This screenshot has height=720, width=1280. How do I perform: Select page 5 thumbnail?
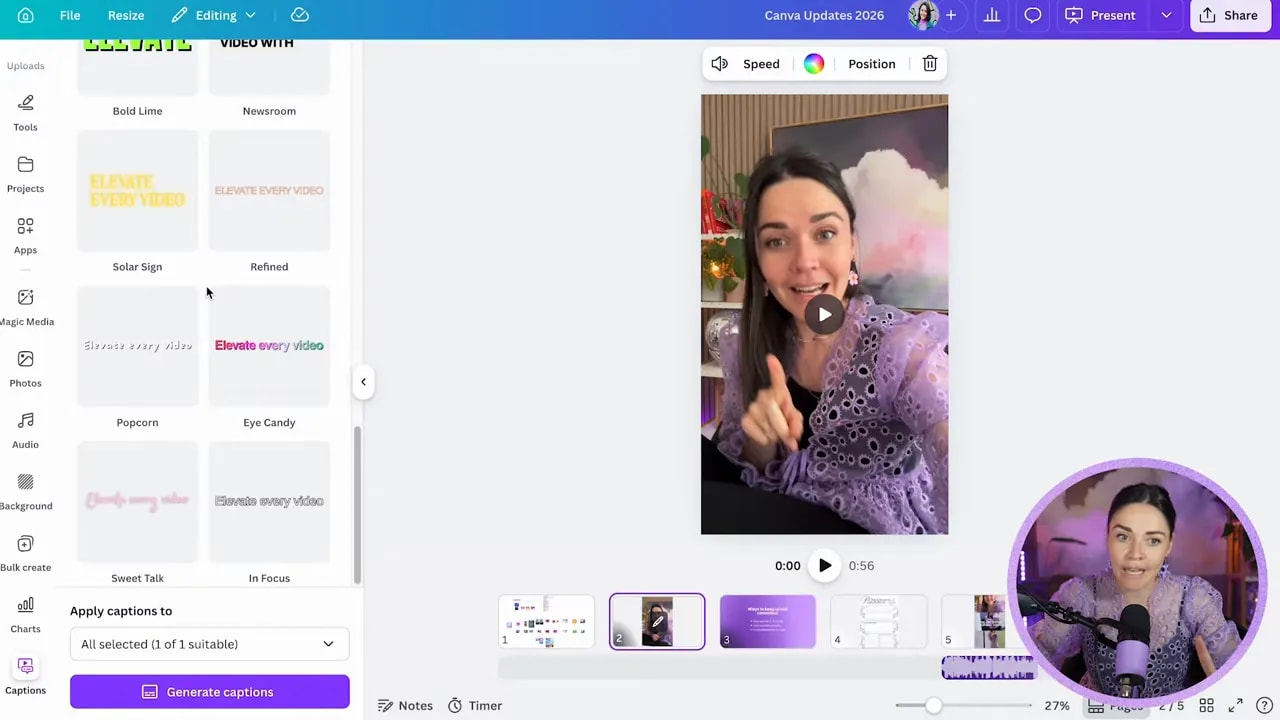pos(975,622)
